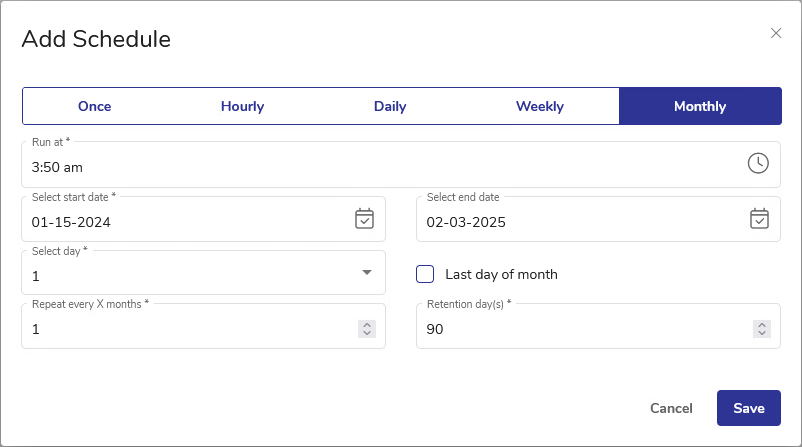802x447 pixels.
Task: Cancel adding the schedule
Action: tap(671, 408)
